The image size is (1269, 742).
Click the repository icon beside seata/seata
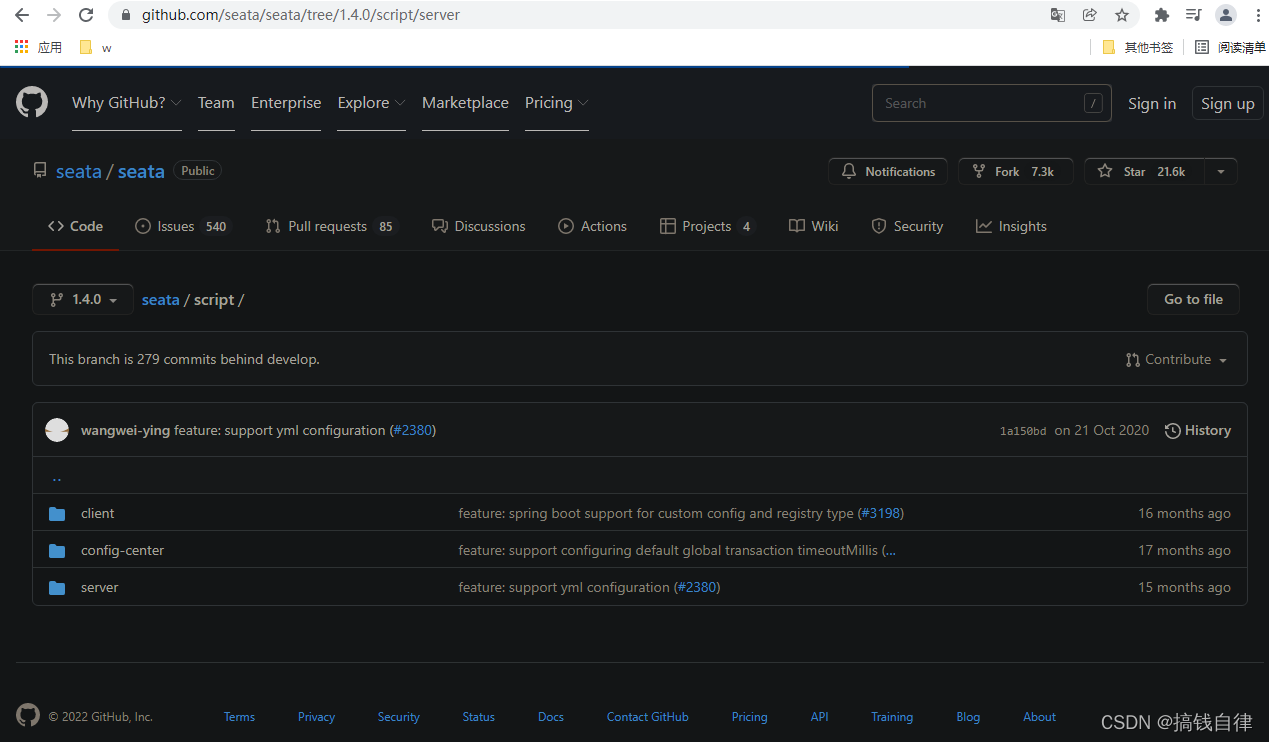(x=40, y=171)
